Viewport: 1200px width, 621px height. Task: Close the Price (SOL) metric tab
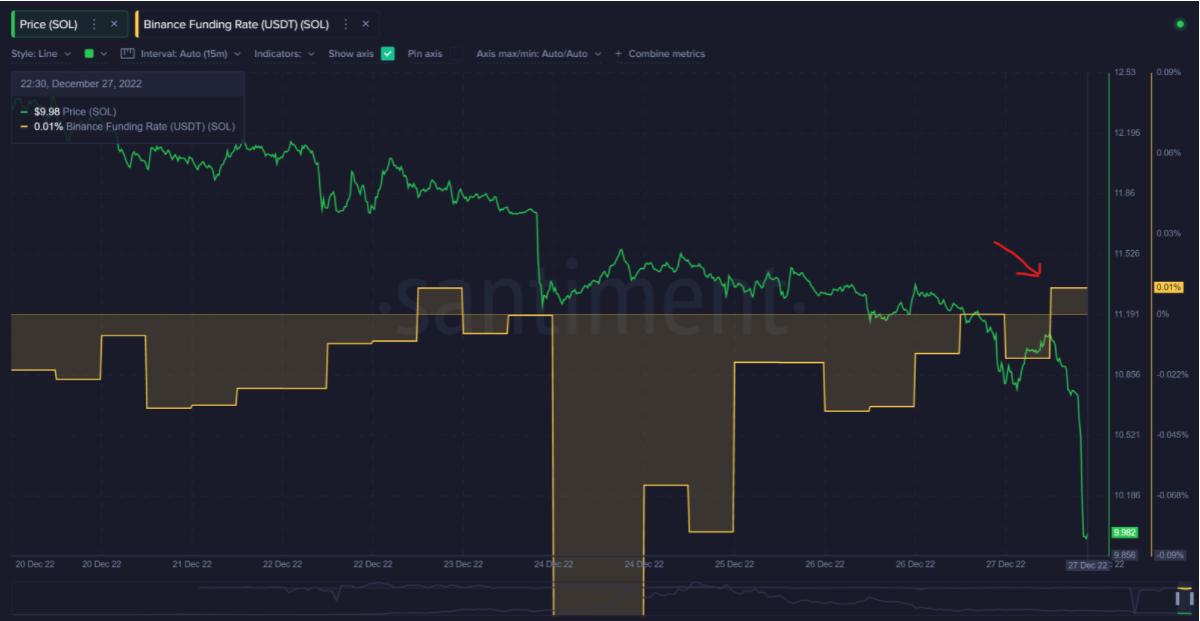tap(114, 23)
